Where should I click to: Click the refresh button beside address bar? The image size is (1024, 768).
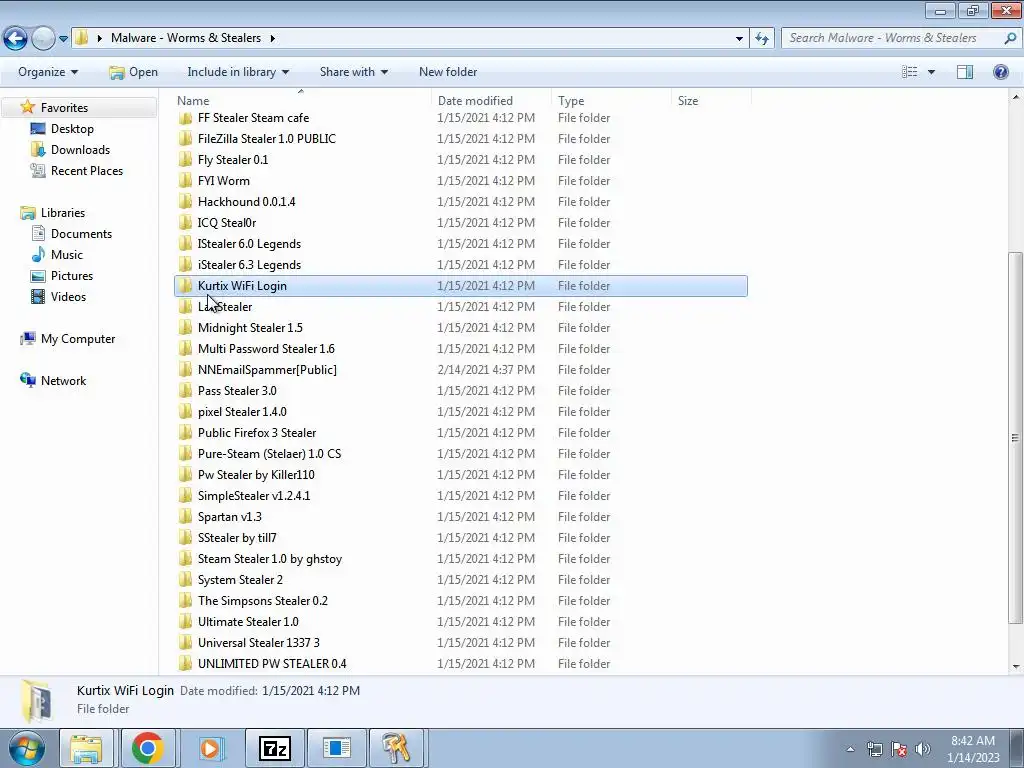[x=761, y=38]
